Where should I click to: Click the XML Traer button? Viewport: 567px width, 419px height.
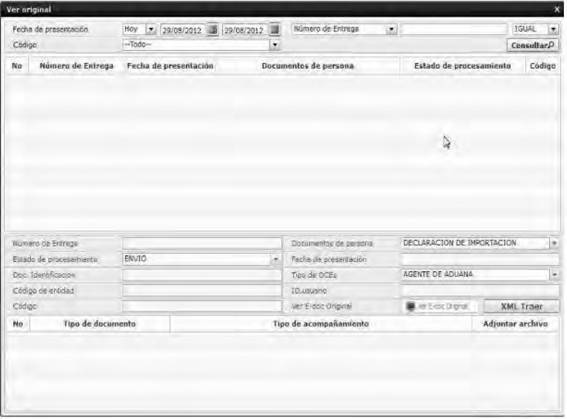521,307
